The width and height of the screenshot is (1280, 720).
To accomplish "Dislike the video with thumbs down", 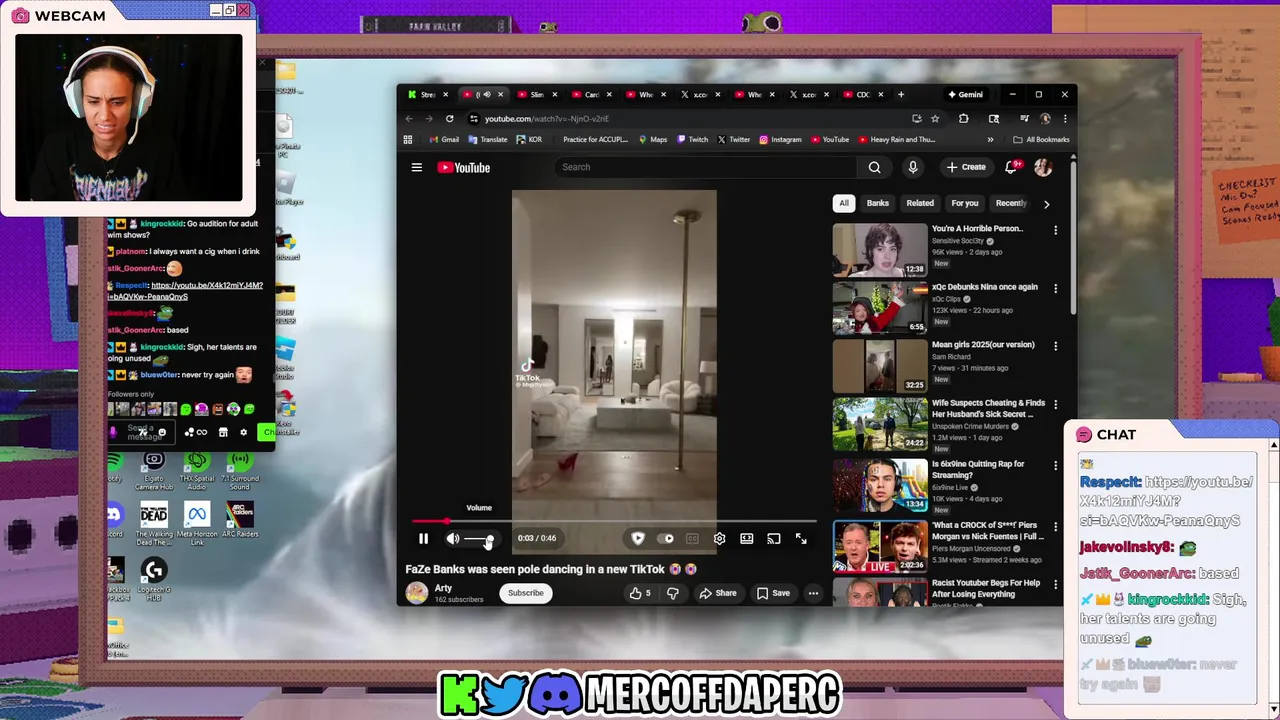I will coord(673,593).
